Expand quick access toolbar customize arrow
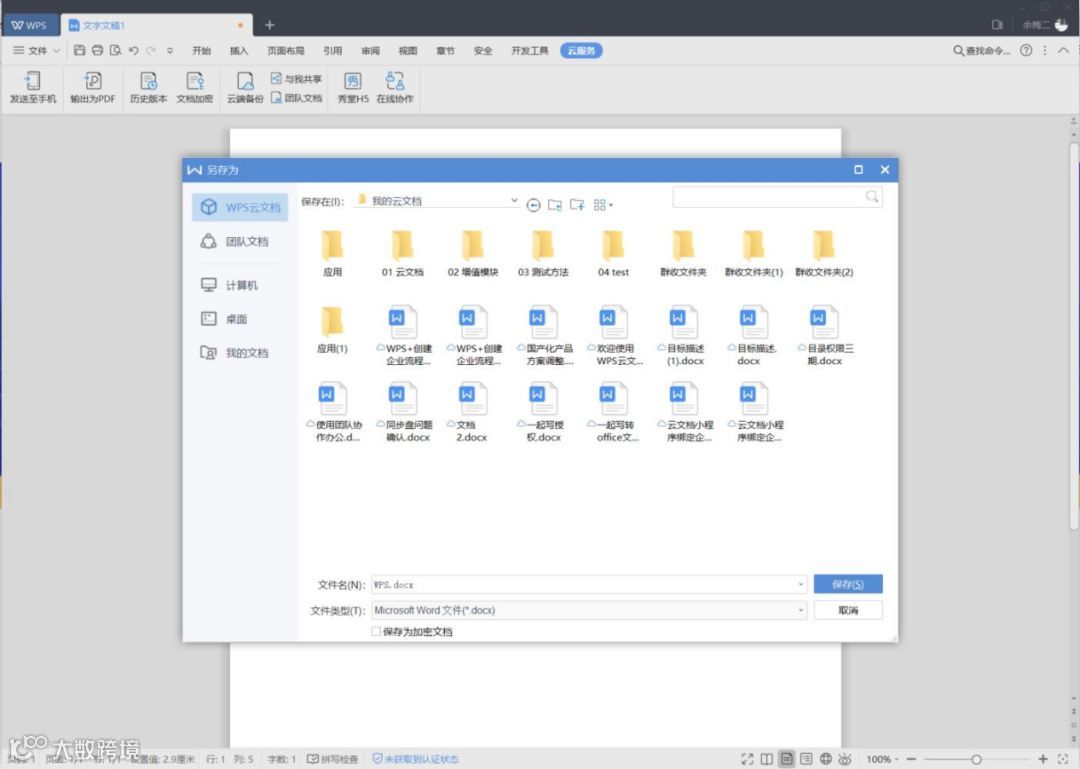Viewport: 1080px width, 769px height. [169, 50]
